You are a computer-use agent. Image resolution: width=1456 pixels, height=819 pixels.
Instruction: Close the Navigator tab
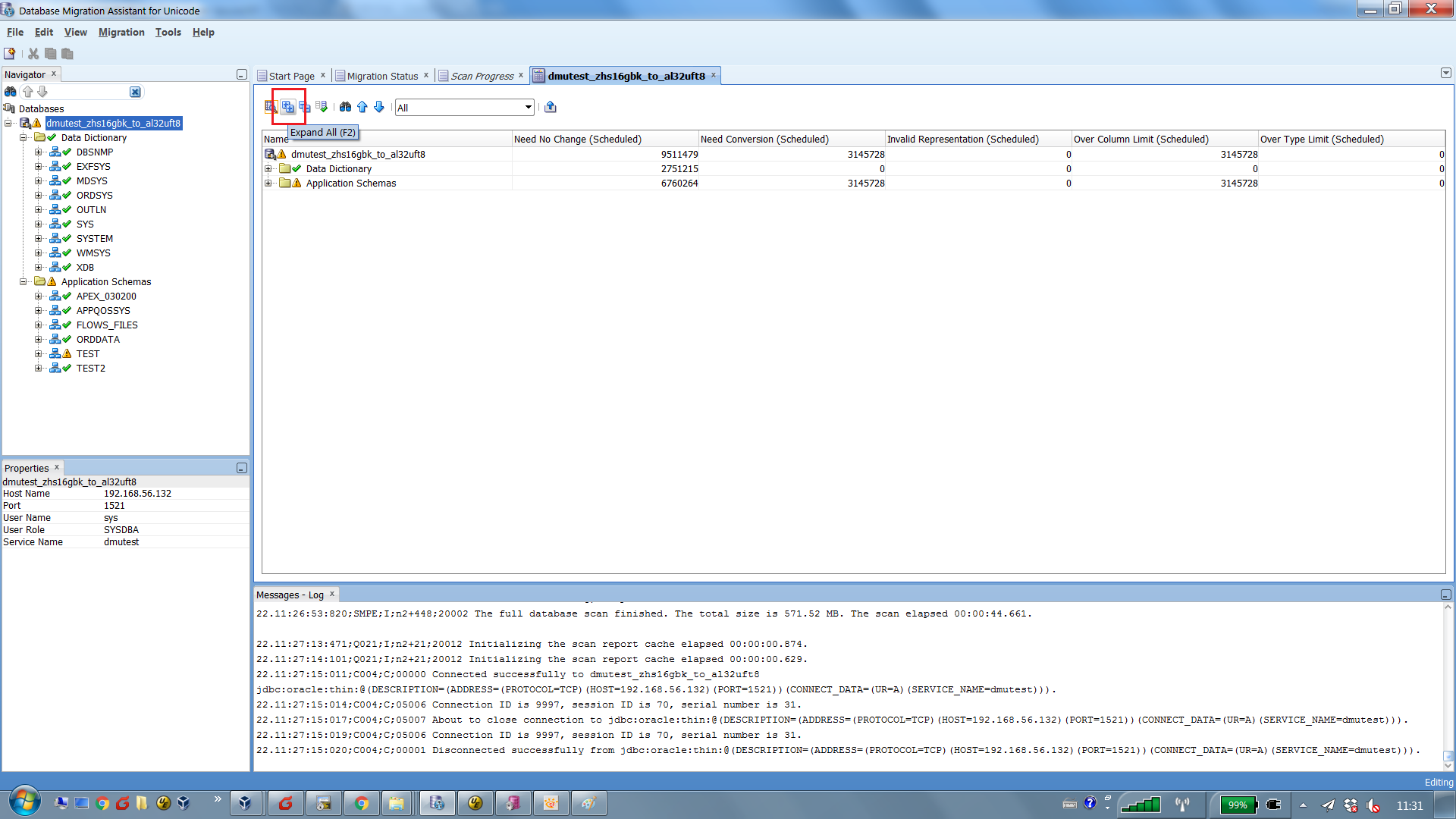point(54,74)
